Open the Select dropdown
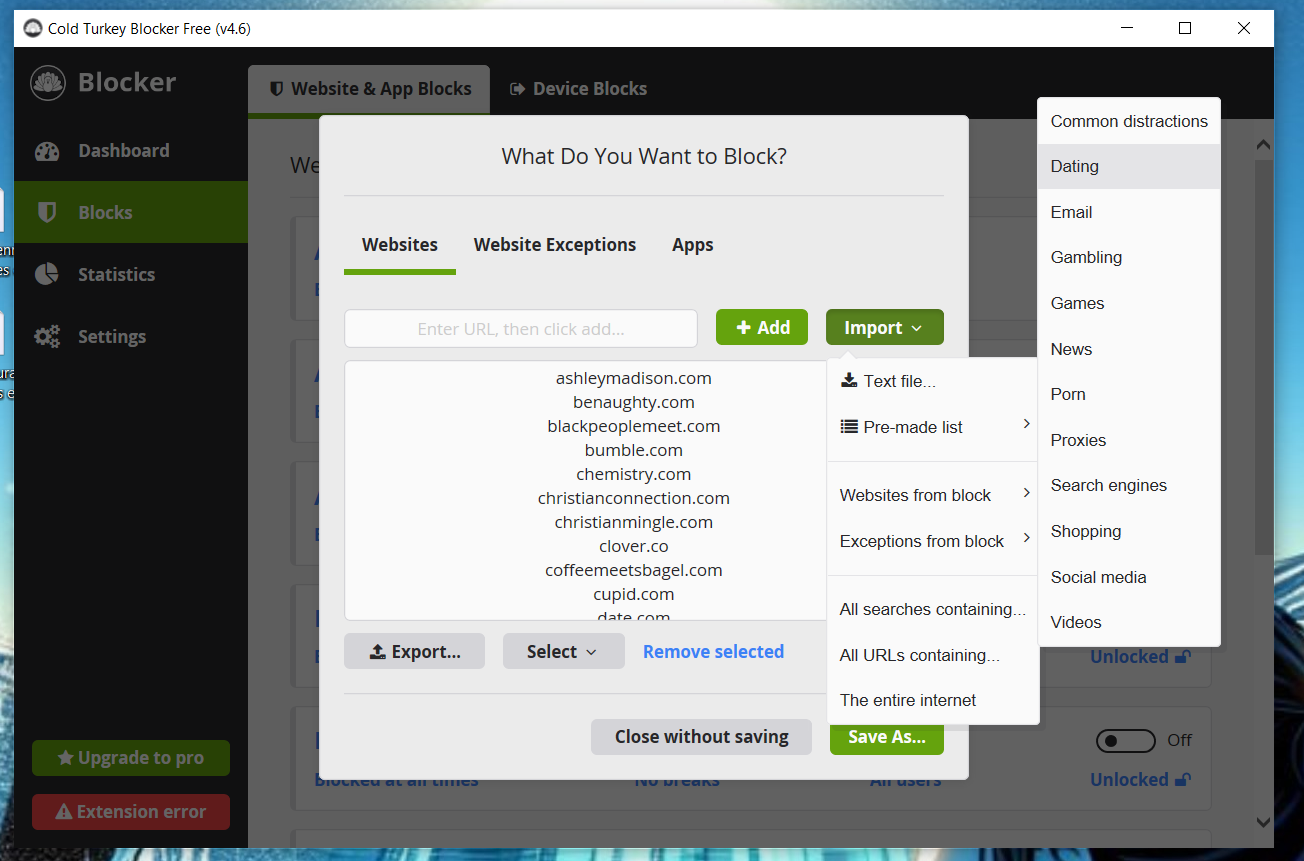This screenshot has width=1304, height=861. pyautogui.click(x=564, y=651)
